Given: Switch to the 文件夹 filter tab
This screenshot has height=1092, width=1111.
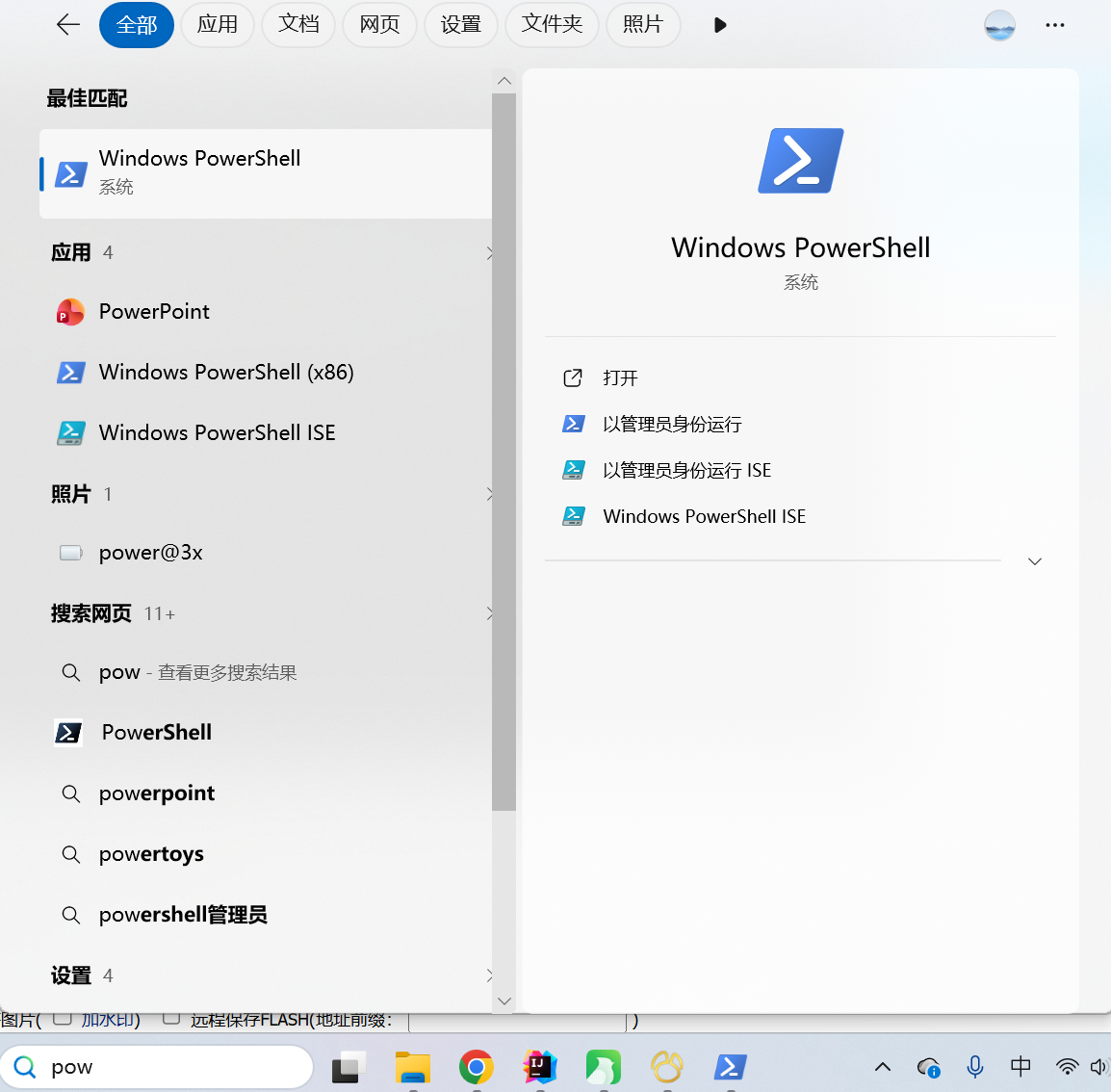Looking at the screenshot, I should [552, 25].
